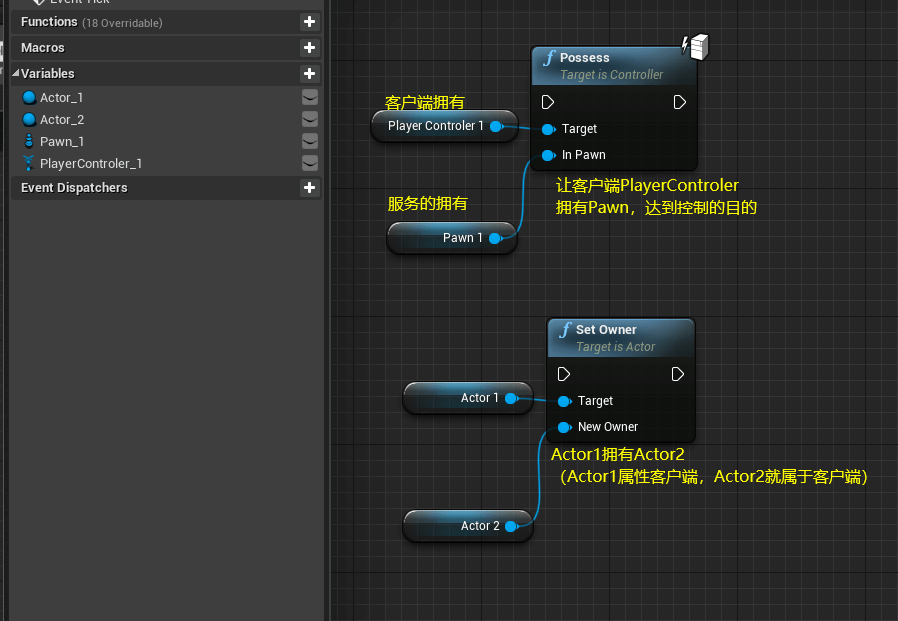
Task: Click the New Owner pin on Set Owner node
Action: 564,427
